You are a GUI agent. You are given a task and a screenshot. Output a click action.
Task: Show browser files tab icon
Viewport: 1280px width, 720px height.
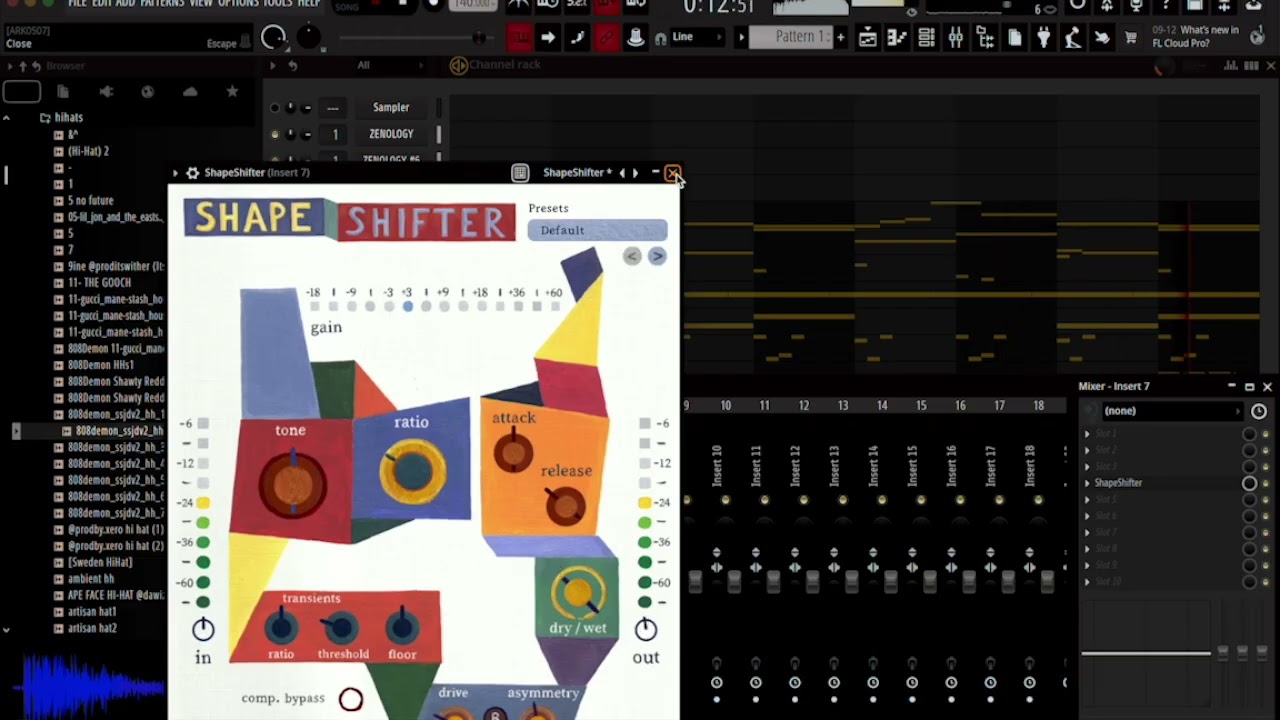click(x=63, y=91)
